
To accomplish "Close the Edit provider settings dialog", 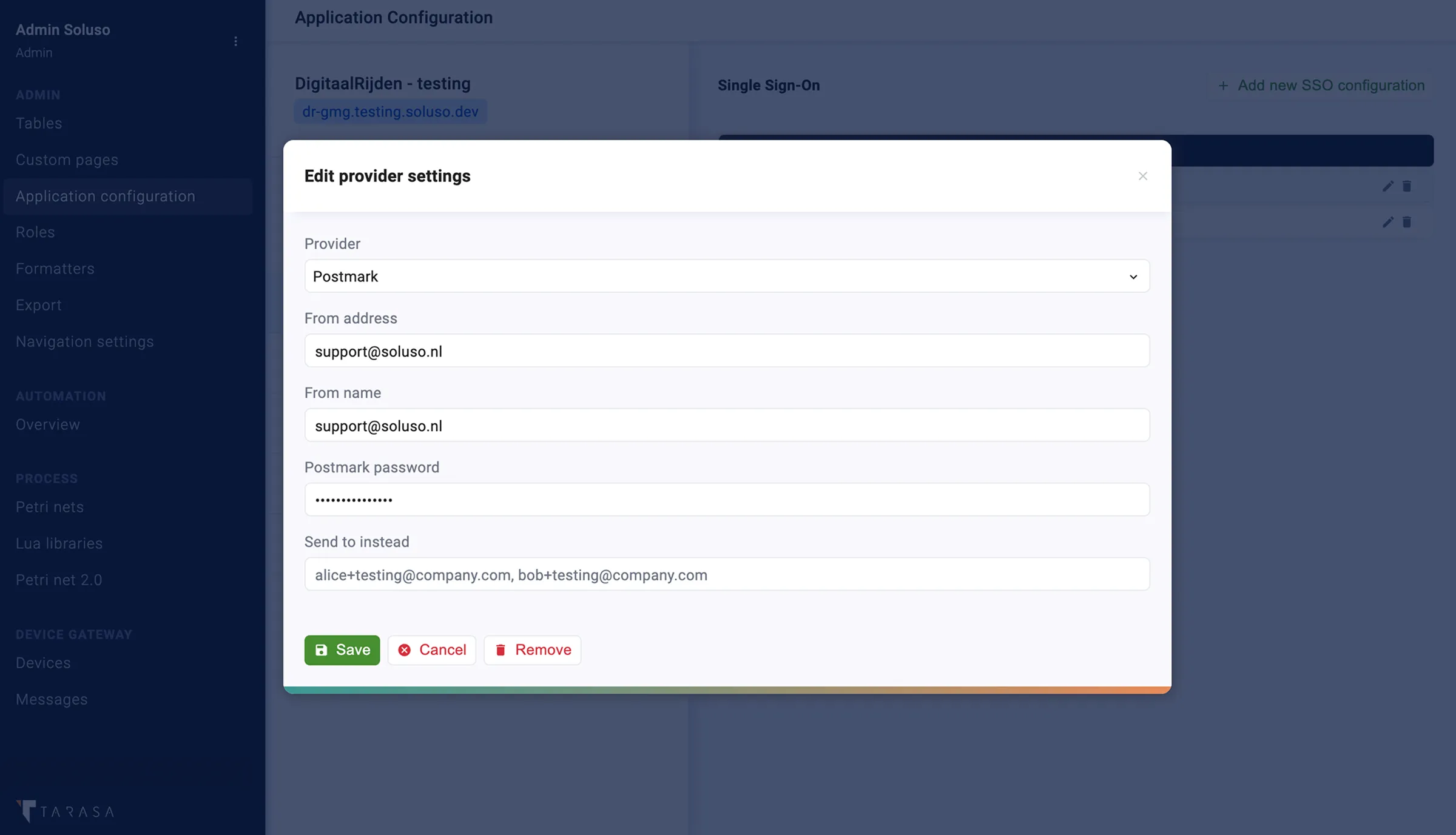I will [x=1142, y=176].
